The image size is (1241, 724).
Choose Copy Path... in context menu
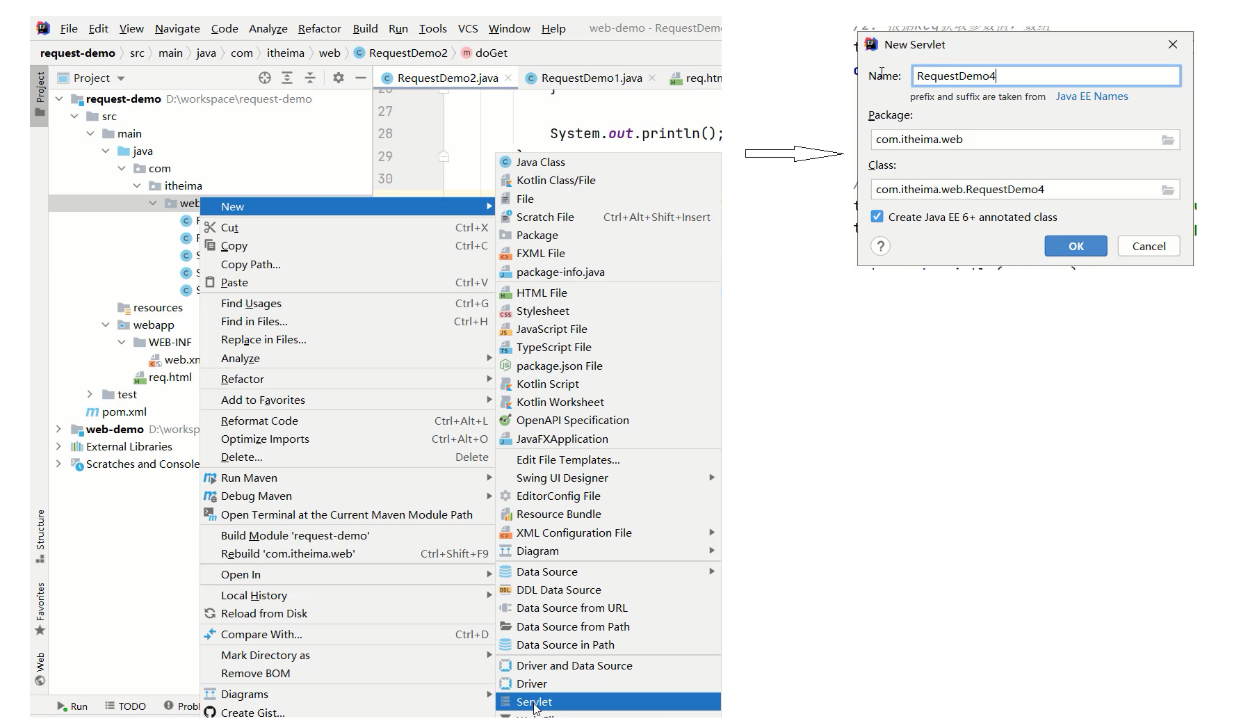coord(345,265)
